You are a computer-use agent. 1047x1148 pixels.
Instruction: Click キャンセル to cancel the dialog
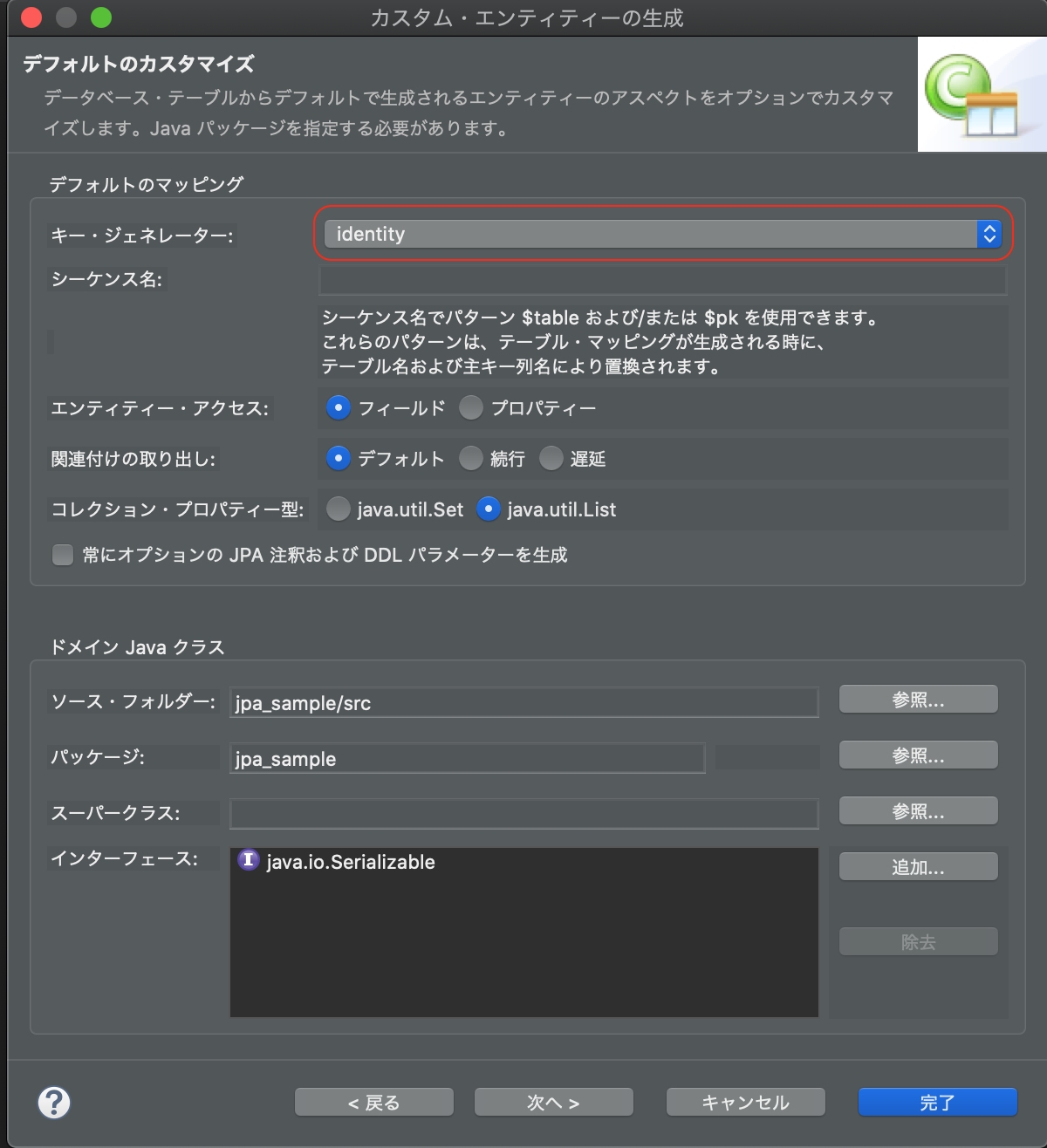(745, 1102)
